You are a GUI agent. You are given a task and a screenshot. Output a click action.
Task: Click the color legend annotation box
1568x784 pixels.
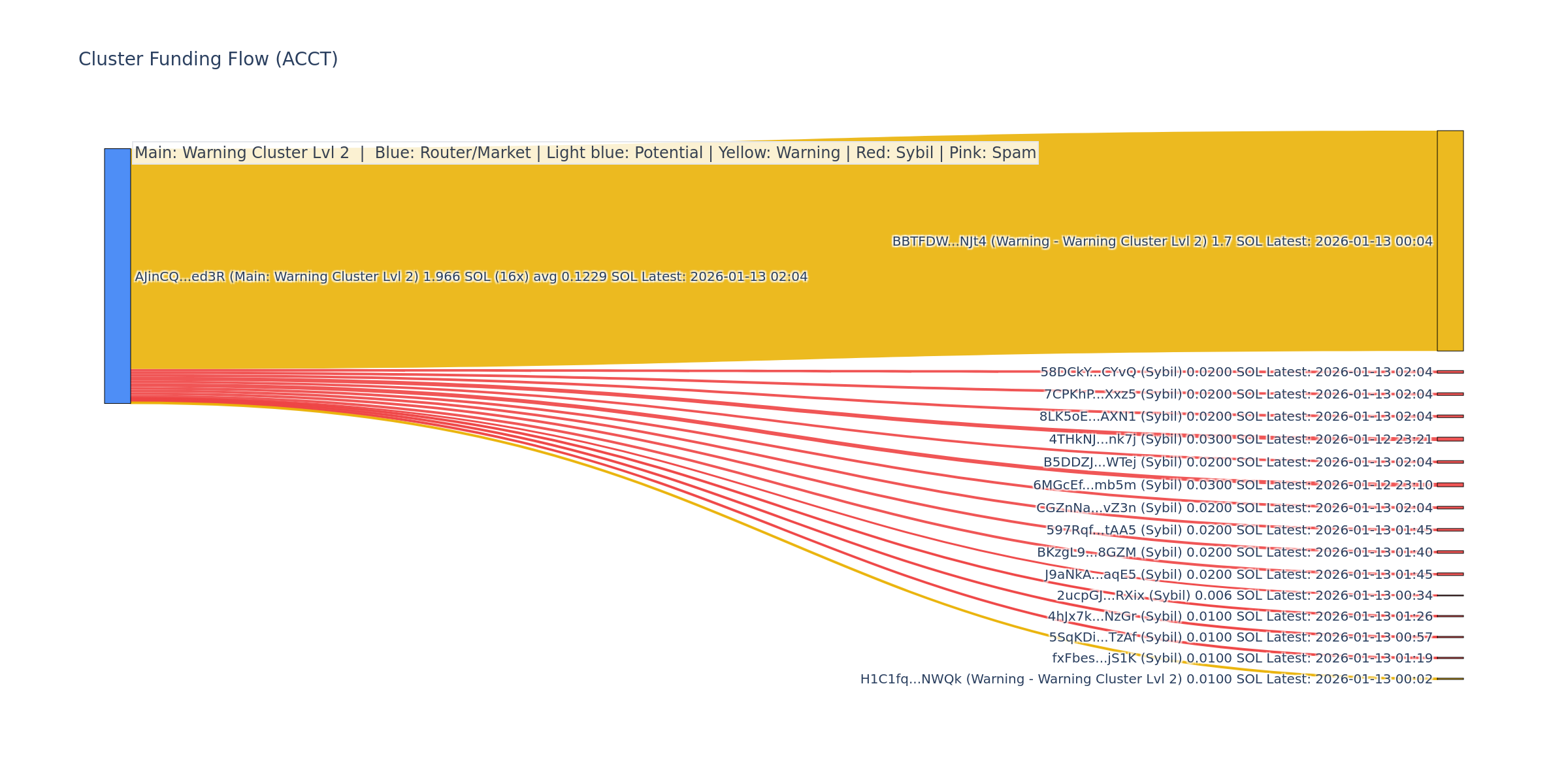pyautogui.click(x=585, y=153)
